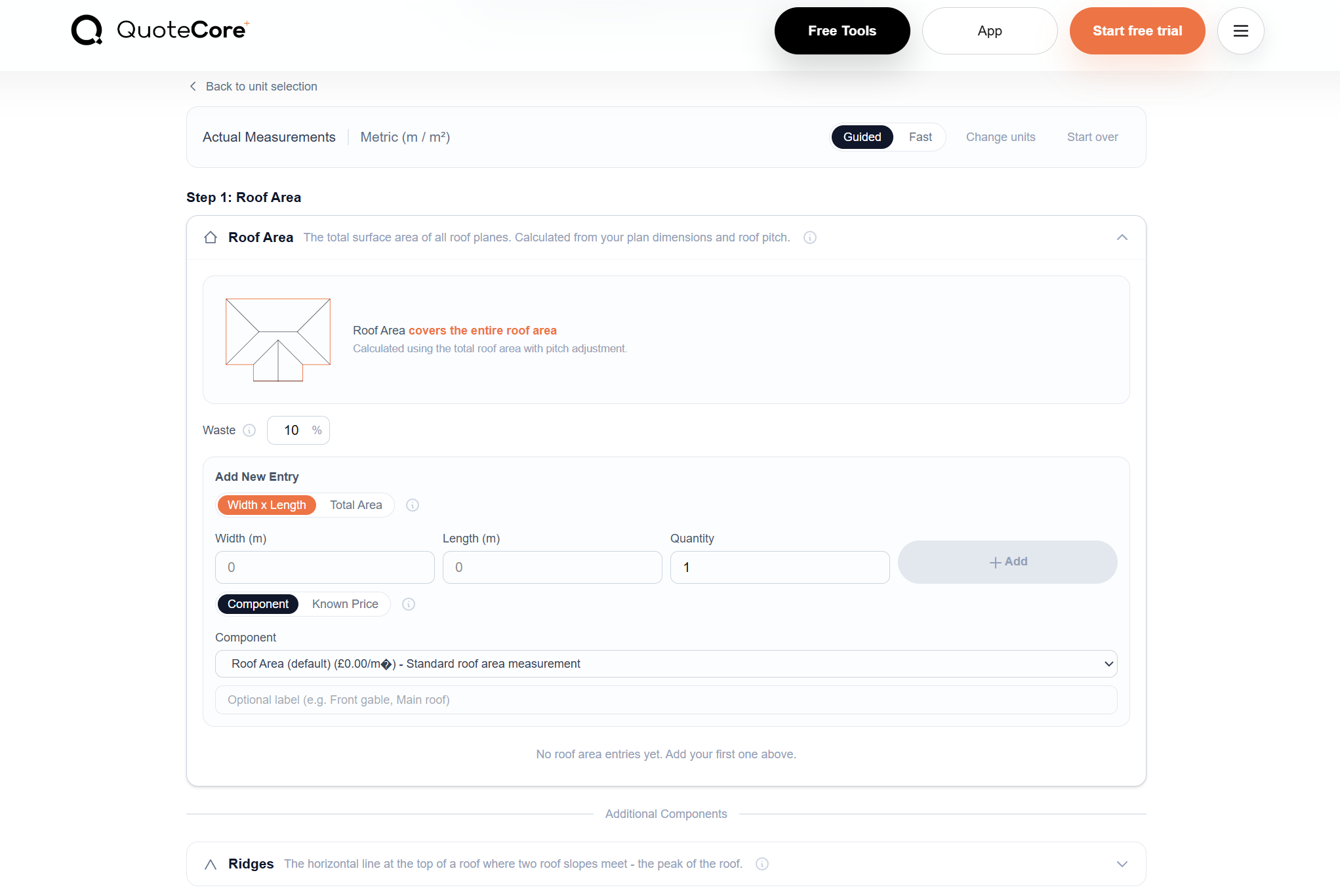Screen dimensions: 1340x896
Task: Go to the App page
Action: [x=990, y=31]
